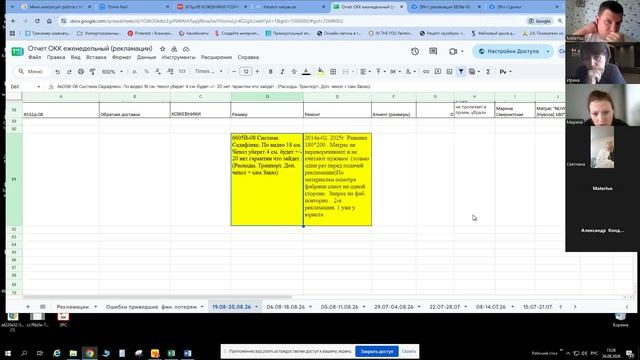640x360 pixels.
Task: Open the name box D61 dropdown
Action: coord(38,87)
